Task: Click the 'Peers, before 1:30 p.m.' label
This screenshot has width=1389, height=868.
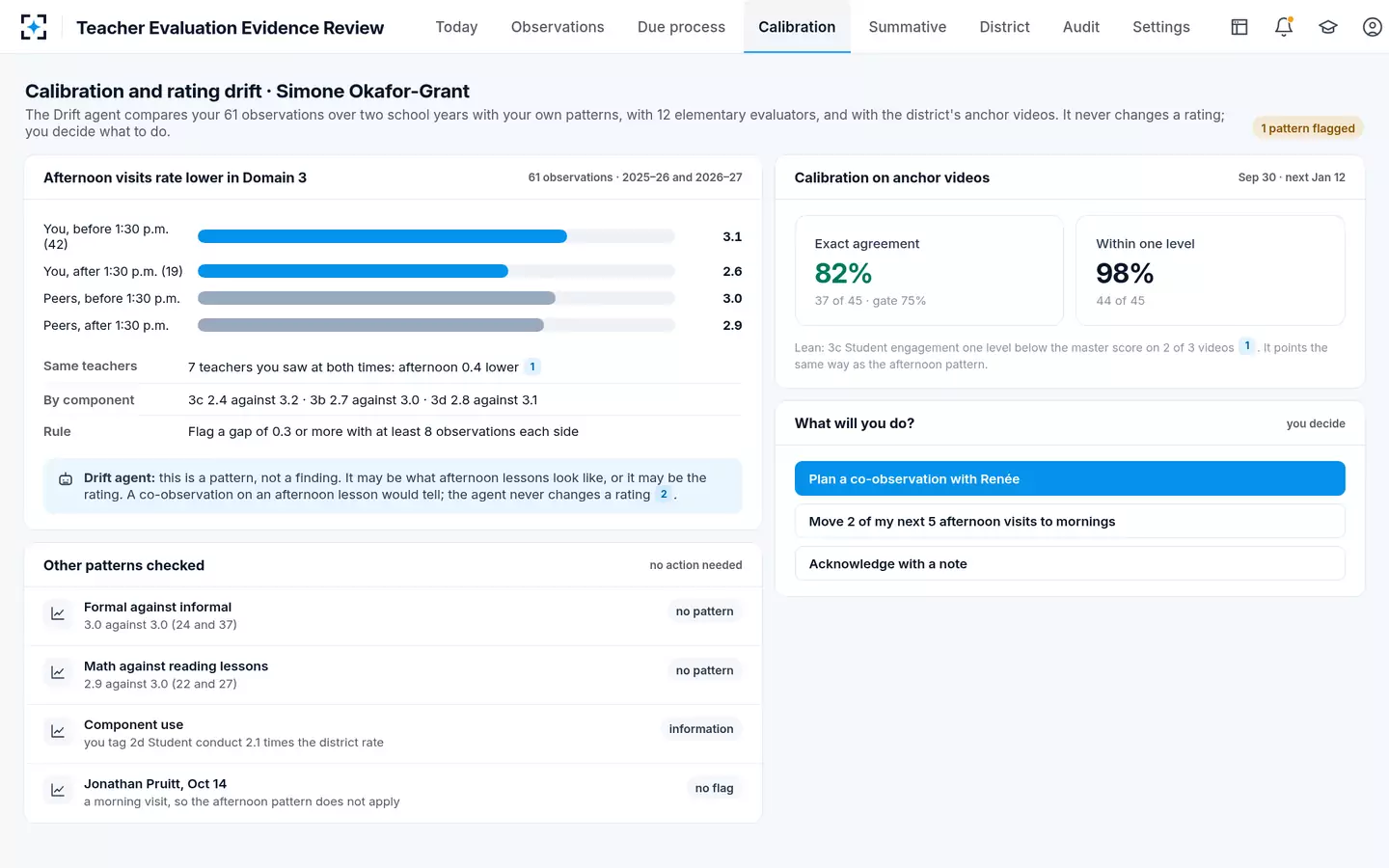Action: click(112, 298)
